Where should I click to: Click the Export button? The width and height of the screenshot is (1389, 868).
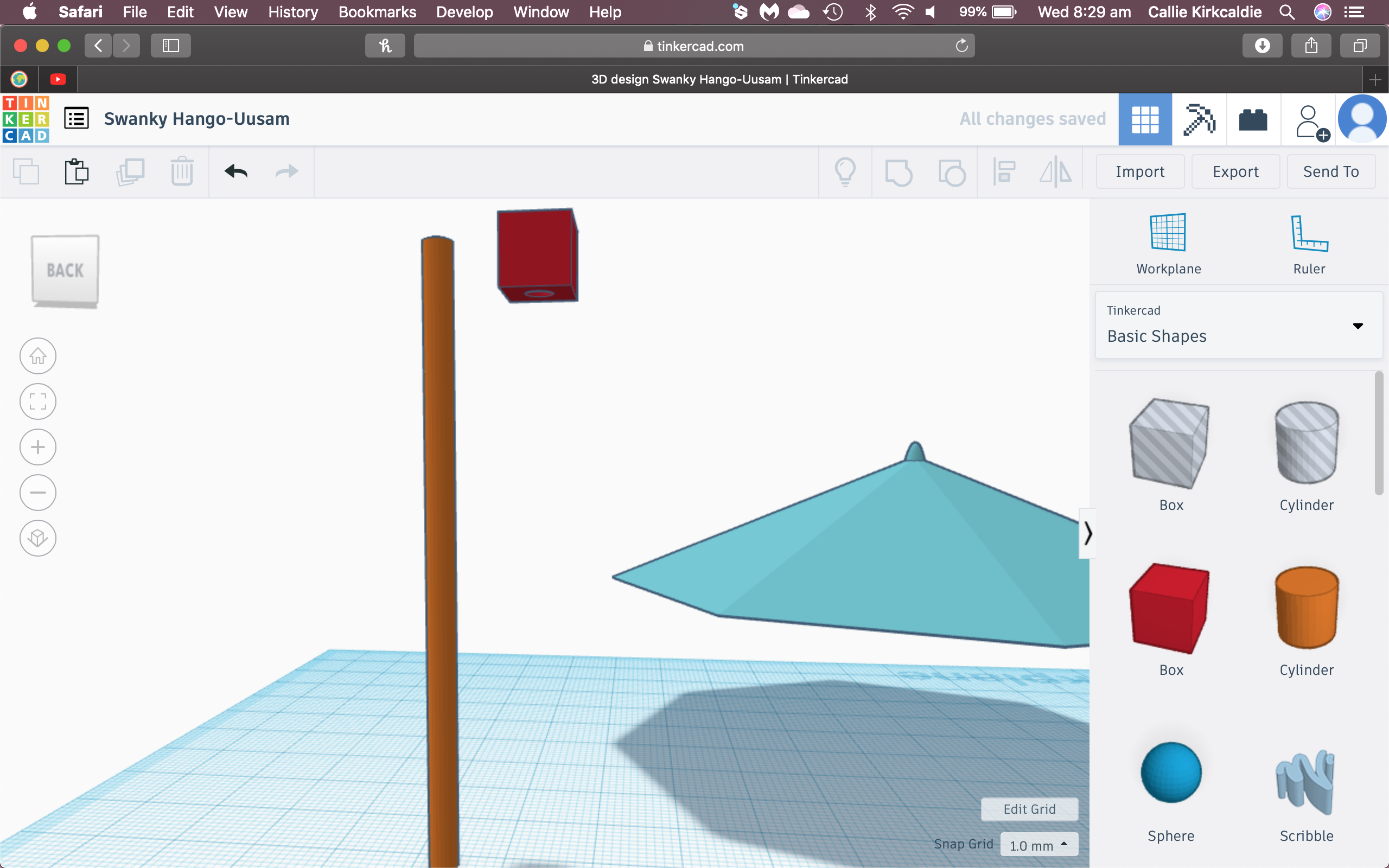[x=1235, y=171]
